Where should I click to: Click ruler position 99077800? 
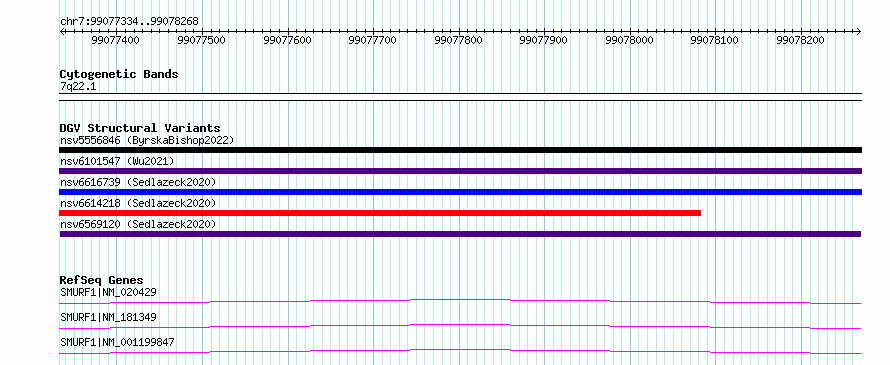(x=458, y=40)
